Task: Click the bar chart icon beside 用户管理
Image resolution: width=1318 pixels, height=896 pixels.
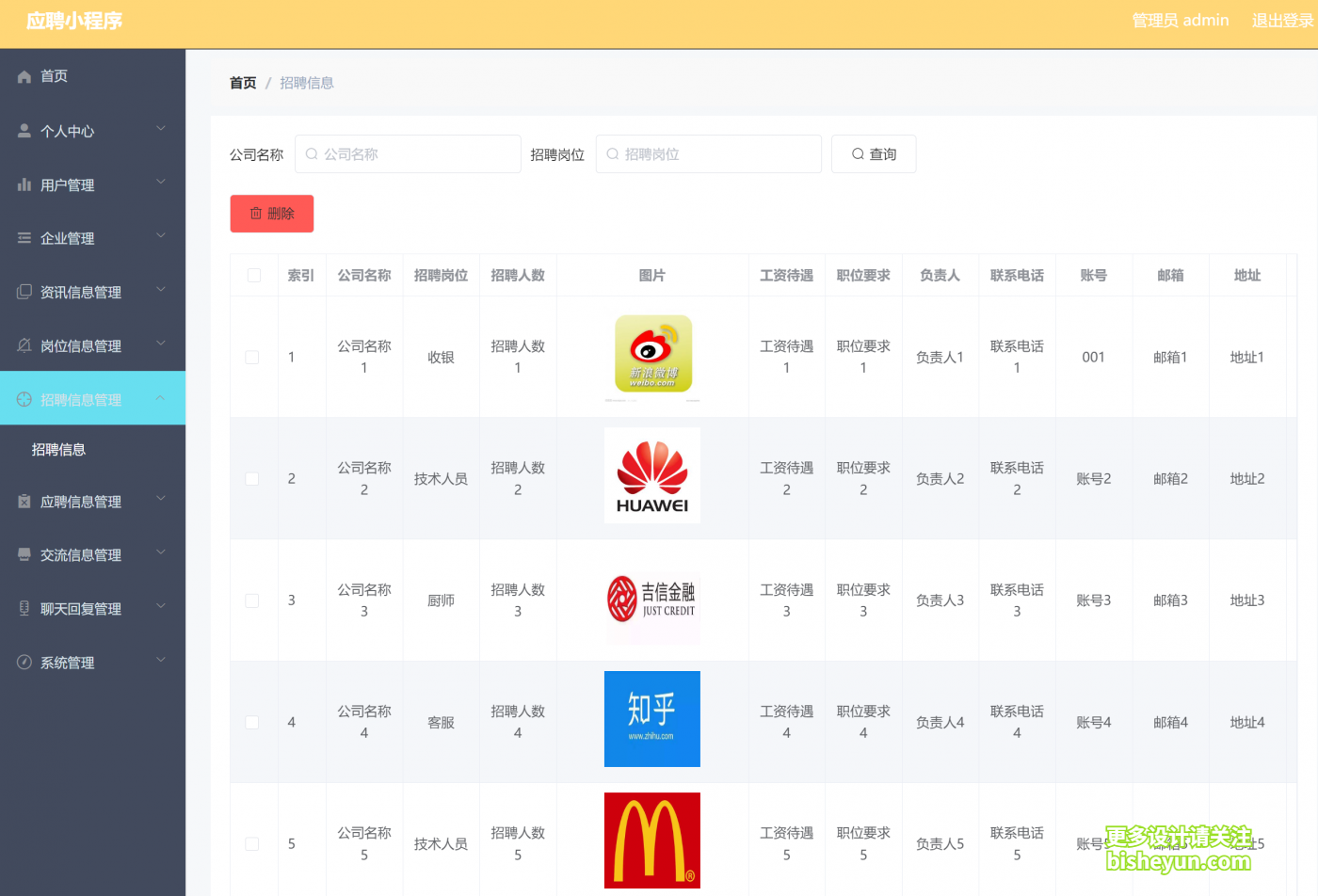Action: [24, 184]
